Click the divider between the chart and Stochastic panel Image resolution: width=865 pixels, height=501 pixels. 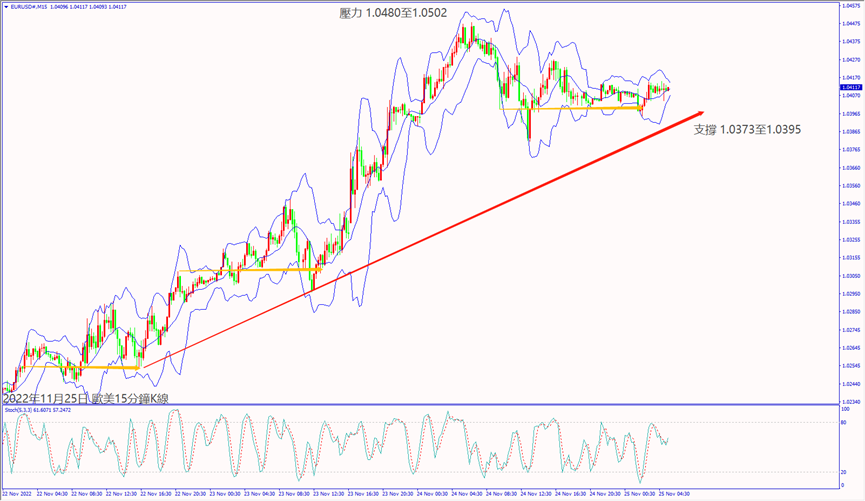[420, 404]
